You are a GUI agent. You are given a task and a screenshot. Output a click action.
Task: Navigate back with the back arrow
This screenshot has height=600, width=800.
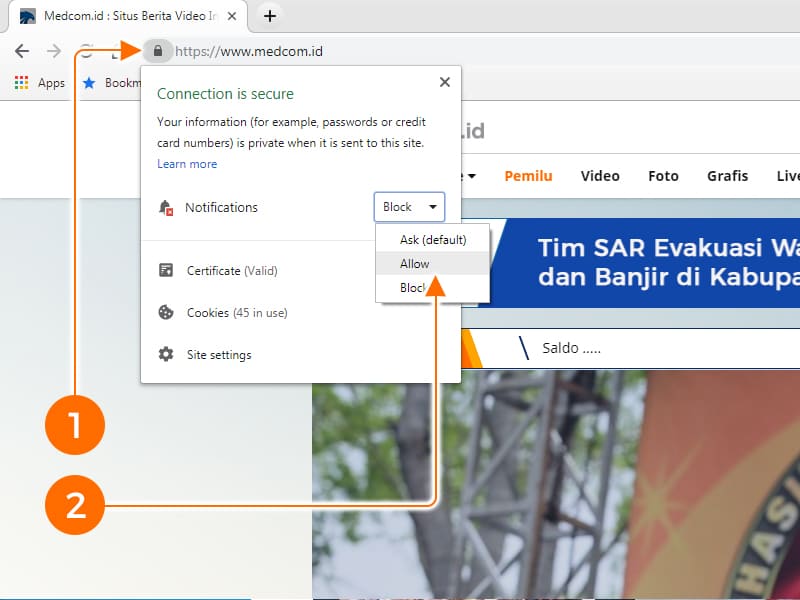pos(22,50)
